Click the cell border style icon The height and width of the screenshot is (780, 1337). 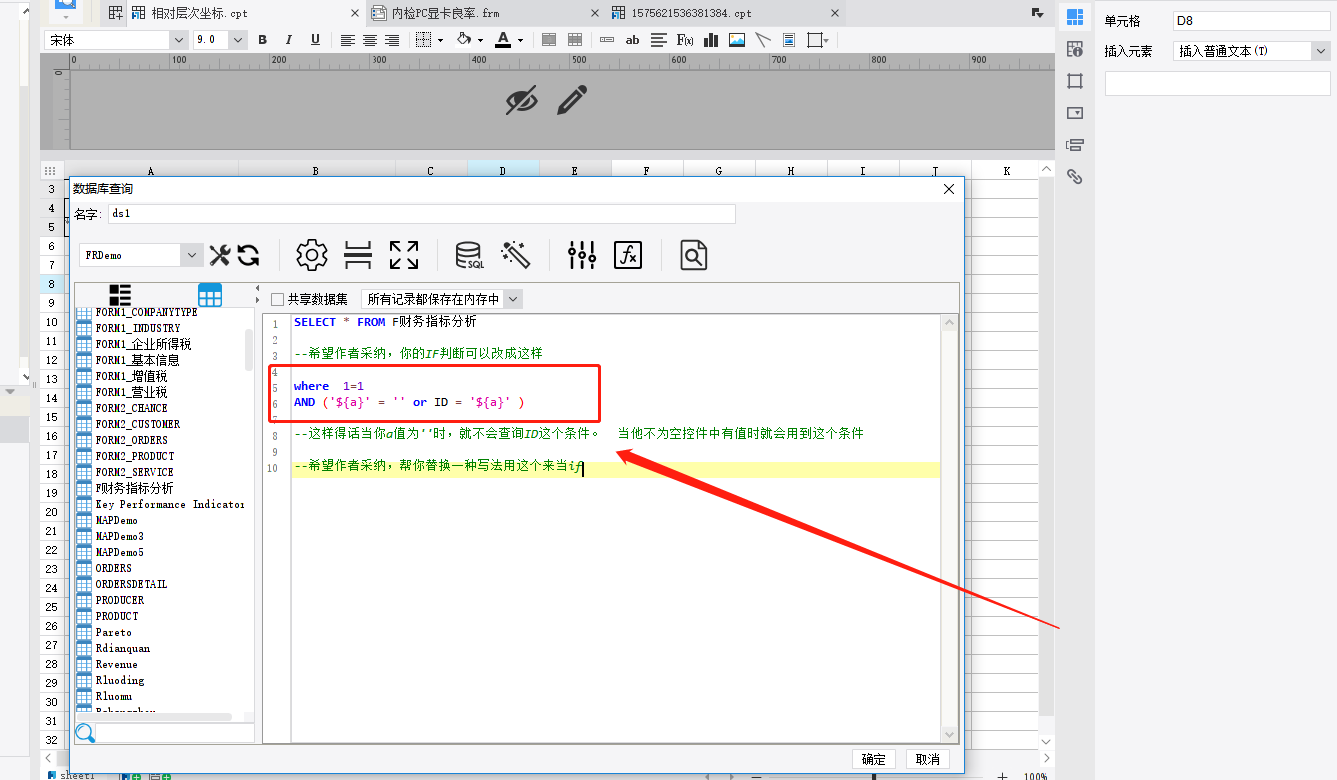[x=423, y=40]
